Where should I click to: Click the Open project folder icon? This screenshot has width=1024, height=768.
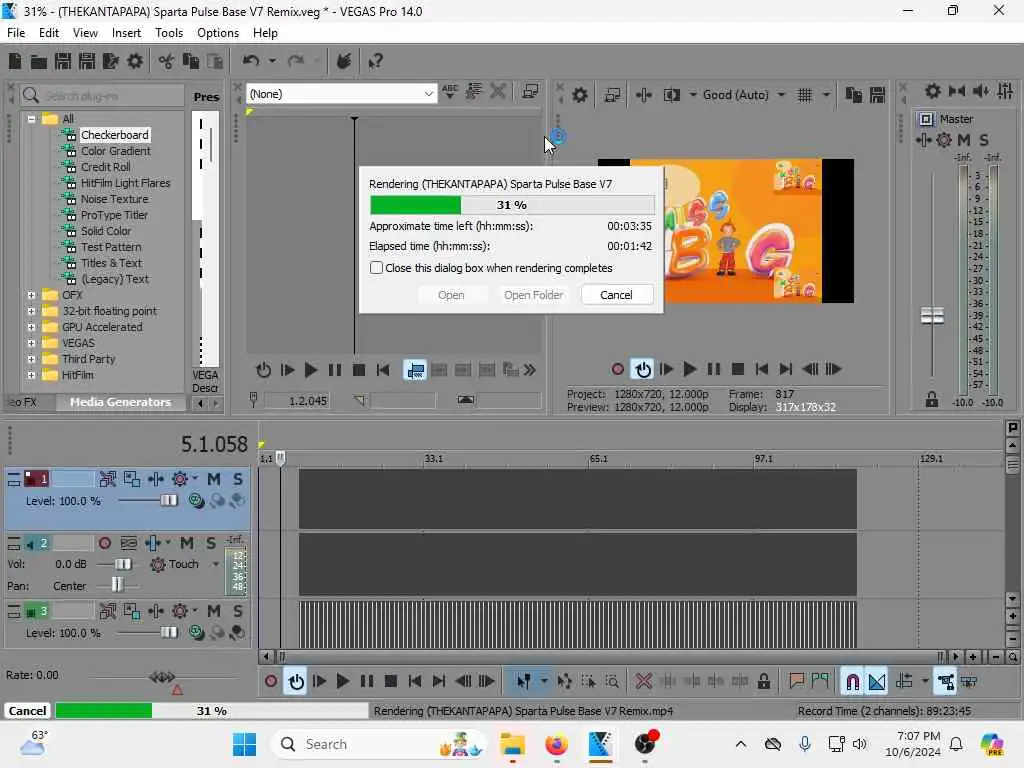coord(39,61)
